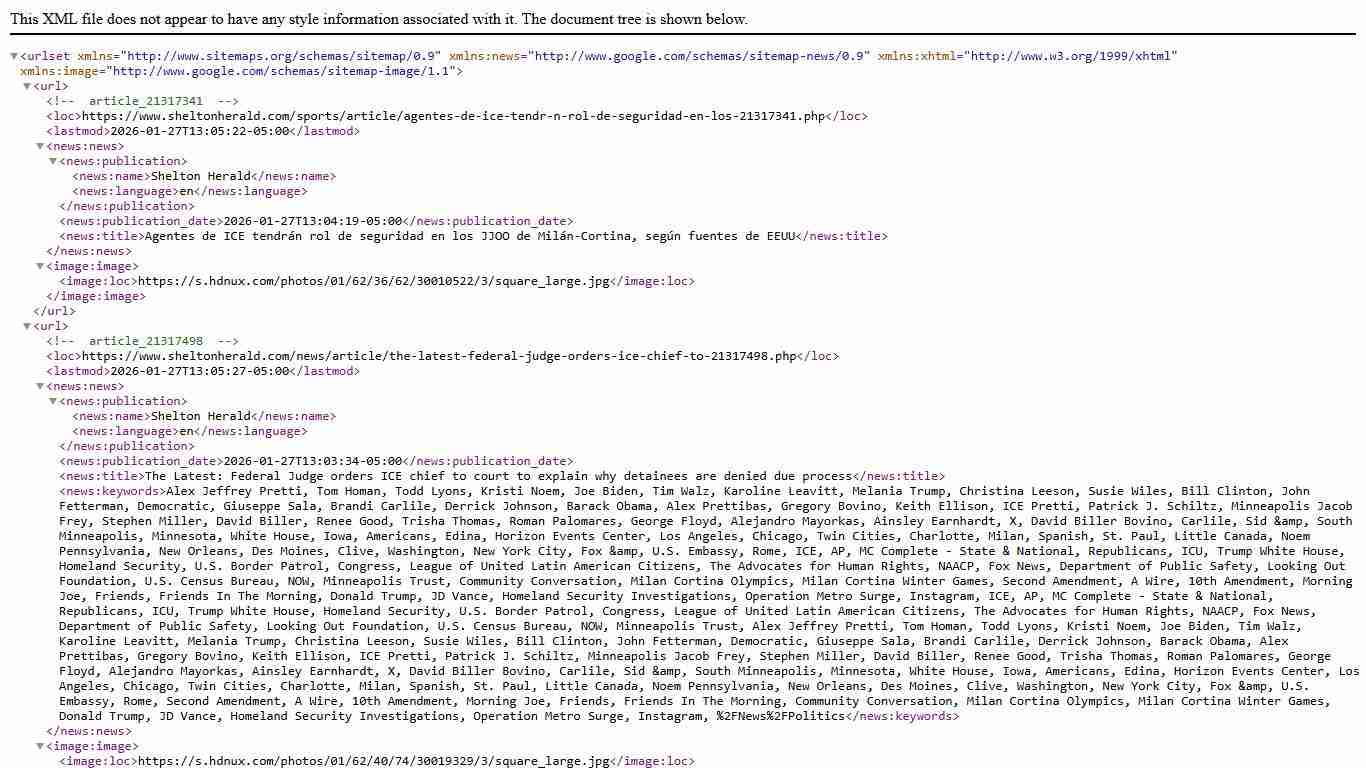Collapse the first news:publication element
The height and width of the screenshot is (768, 1366).
[x=51, y=161]
